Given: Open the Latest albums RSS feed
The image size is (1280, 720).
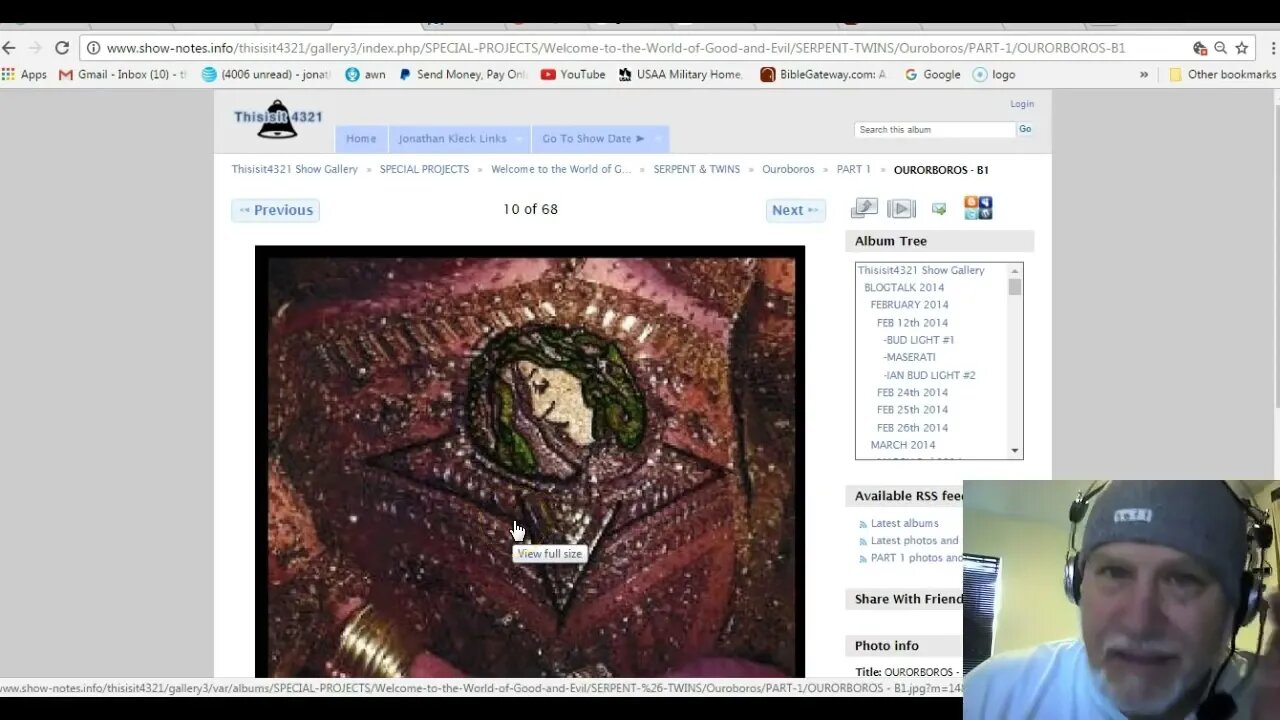Looking at the screenshot, I should (904, 523).
